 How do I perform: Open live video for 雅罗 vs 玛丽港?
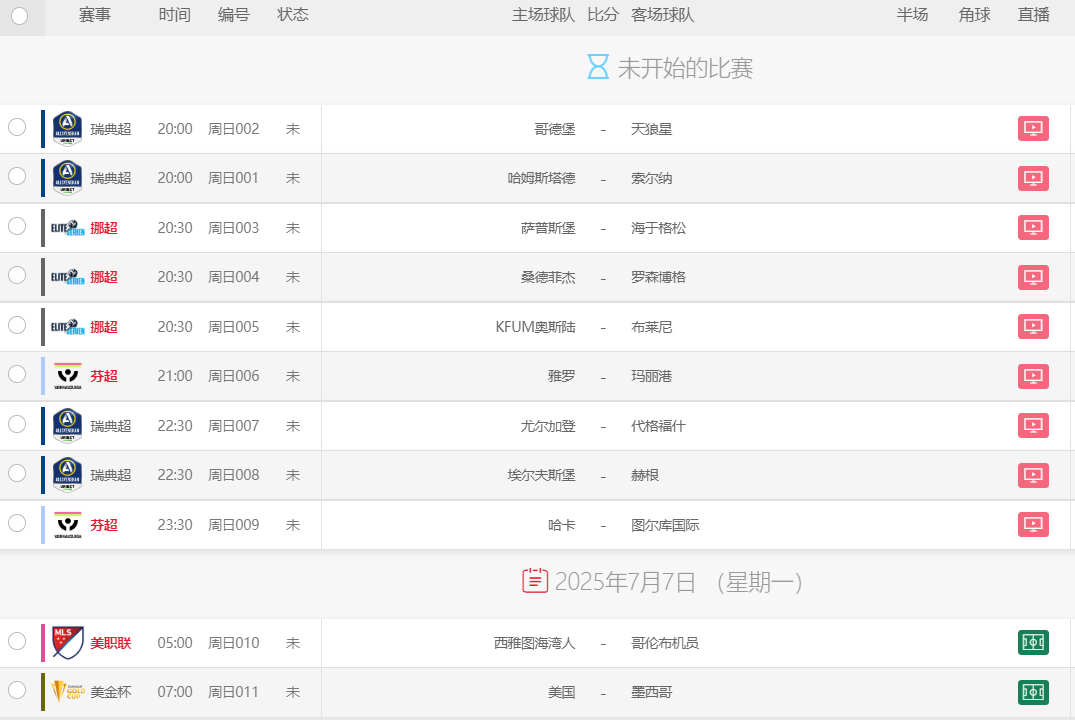tap(1033, 376)
